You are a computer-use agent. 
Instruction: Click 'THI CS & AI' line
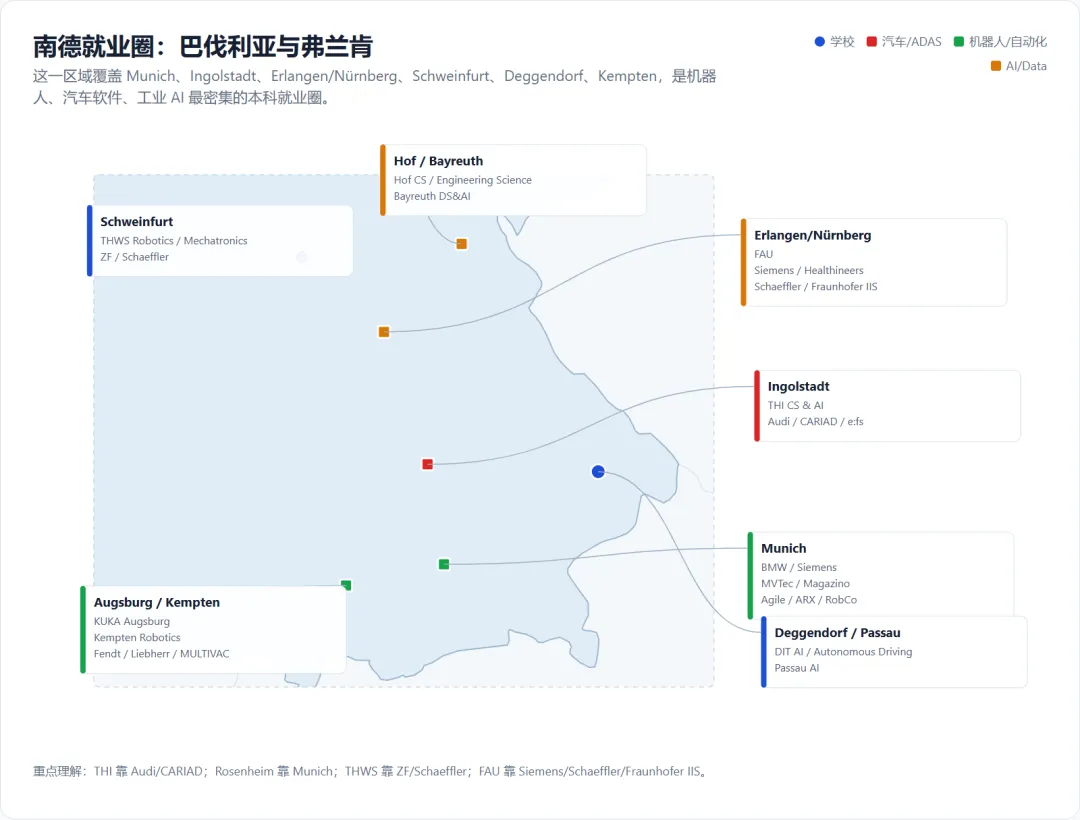[x=796, y=406]
